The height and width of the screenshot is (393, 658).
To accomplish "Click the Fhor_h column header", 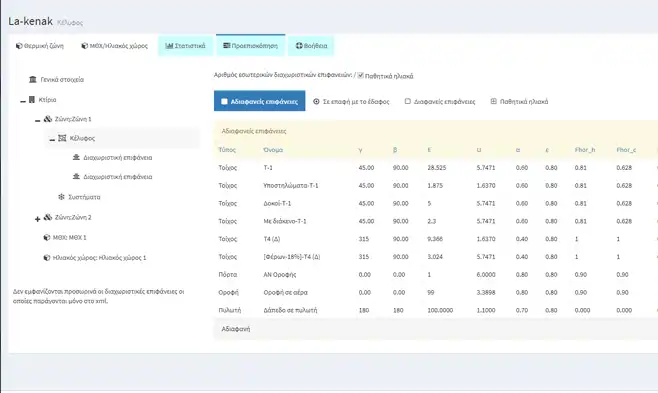I will 585,150.
